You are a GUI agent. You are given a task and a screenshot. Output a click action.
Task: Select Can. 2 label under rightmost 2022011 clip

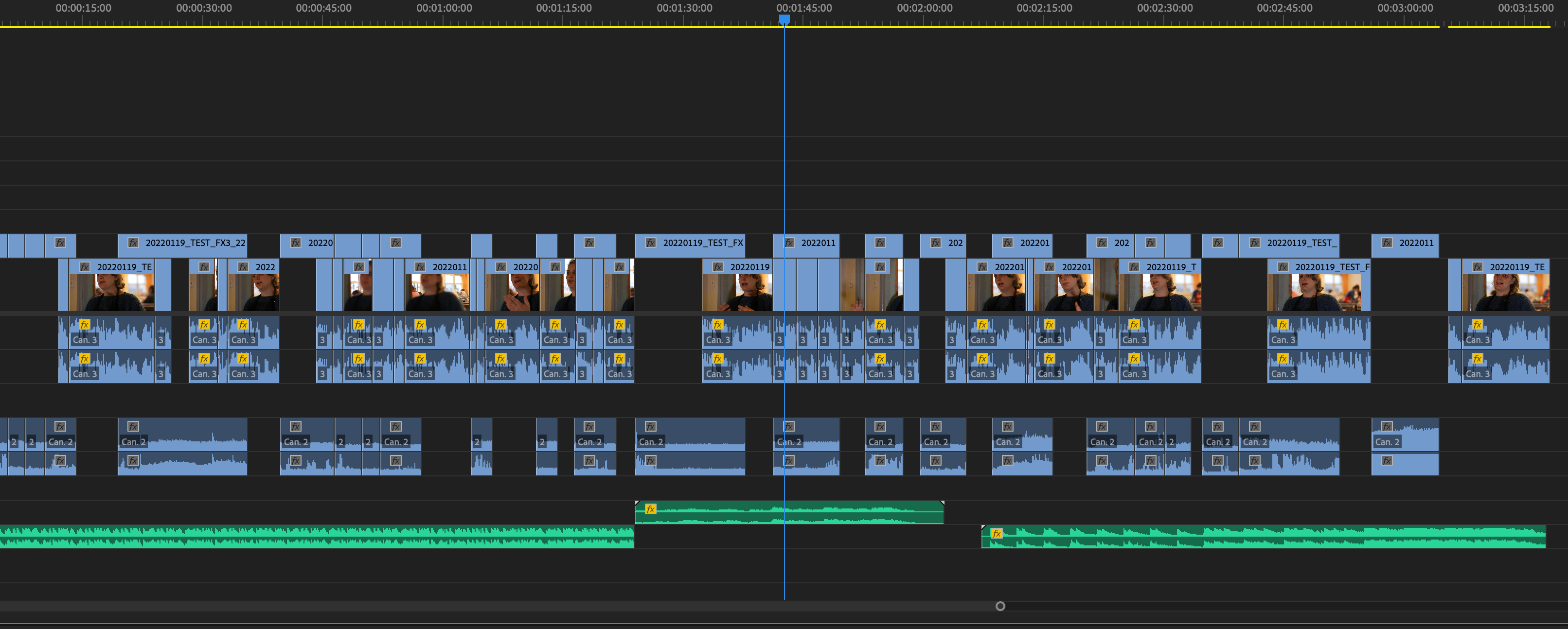[x=1387, y=442]
